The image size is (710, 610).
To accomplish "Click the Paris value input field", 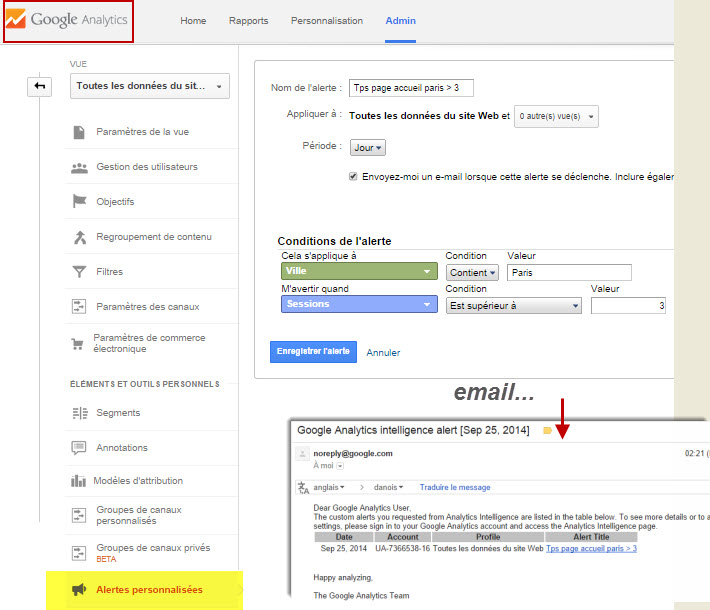I will (x=569, y=273).
